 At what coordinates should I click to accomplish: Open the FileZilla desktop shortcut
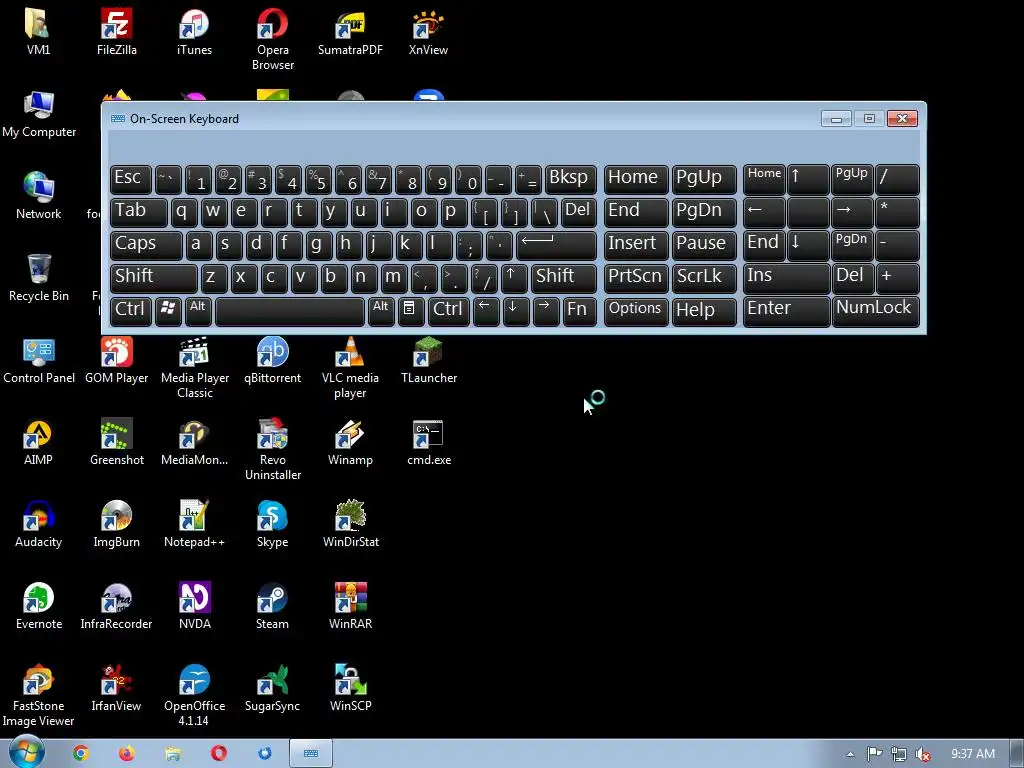(x=116, y=31)
